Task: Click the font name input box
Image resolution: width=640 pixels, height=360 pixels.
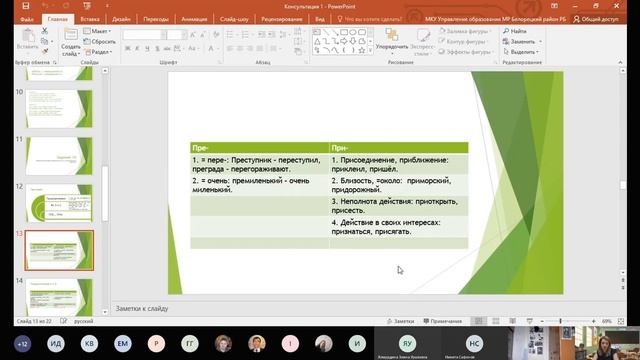Action: coord(143,35)
